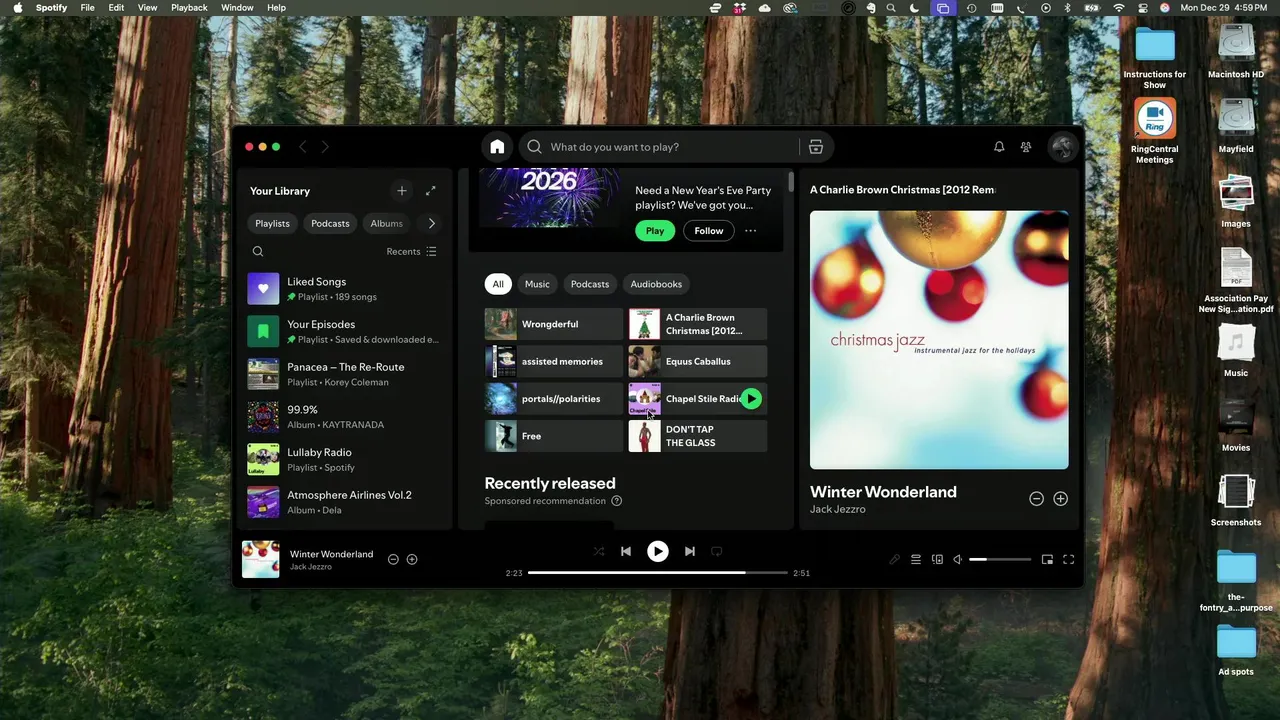Adjust the volume slider
The height and width of the screenshot is (720, 1280).
pyautogui.click(x=1000, y=560)
